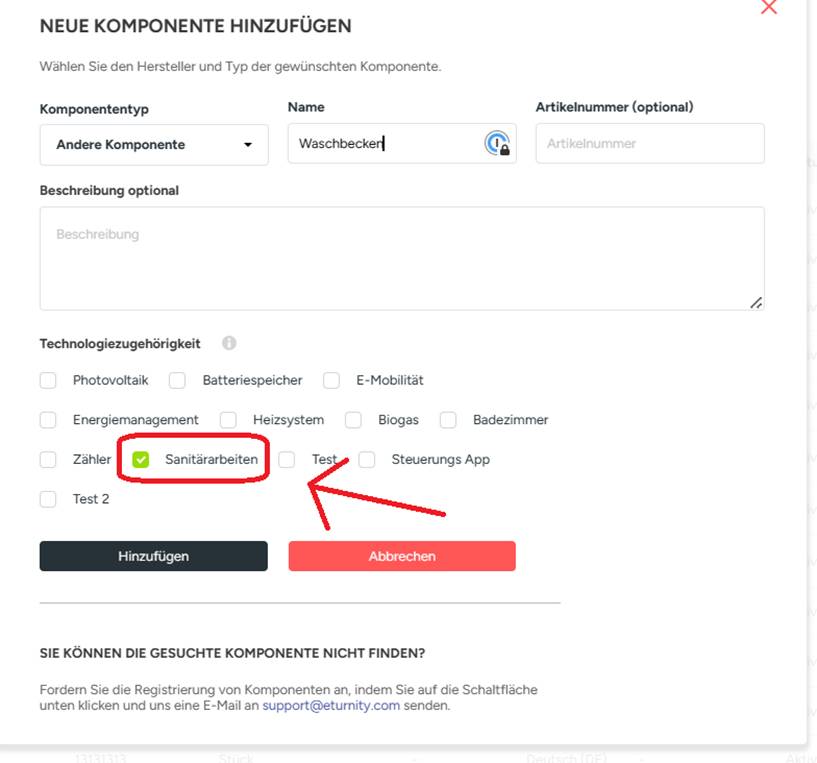The width and height of the screenshot is (817, 763).
Task: Enable the Steuerungs App checkbox
Action: click(x=367, y=460)
